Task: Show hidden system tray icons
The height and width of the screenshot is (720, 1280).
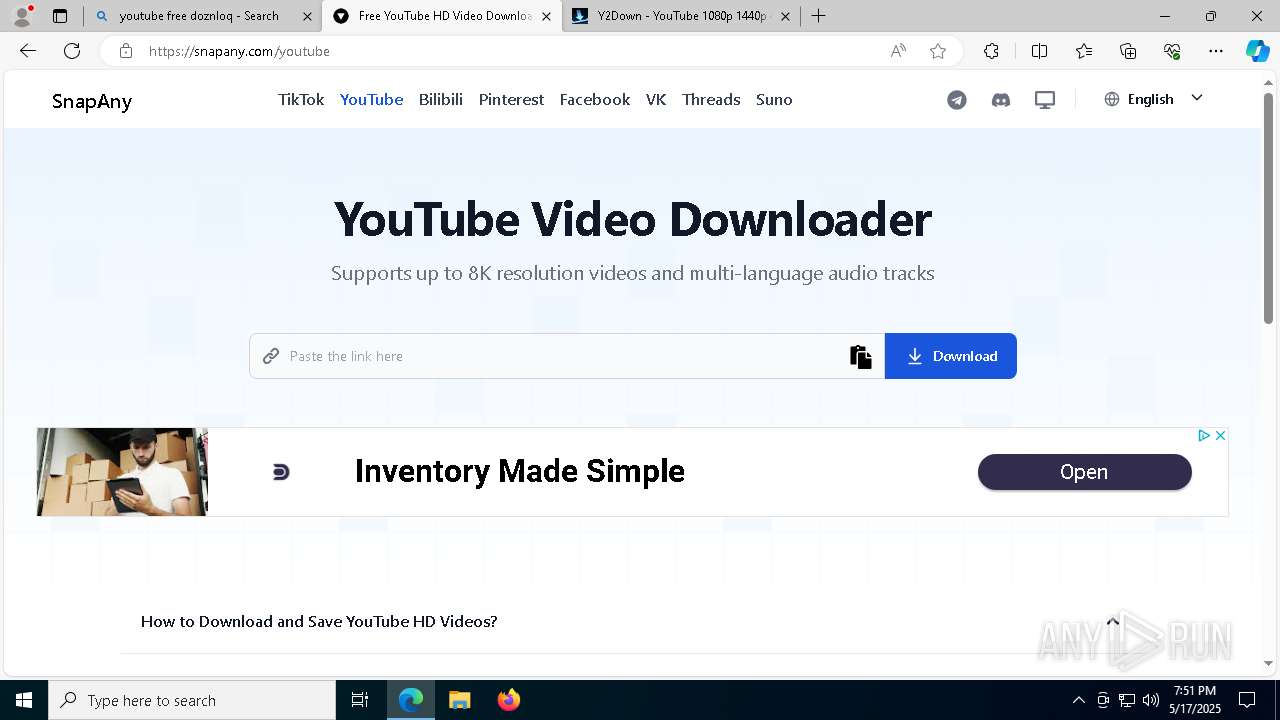Action: (x=1078, y=700)
